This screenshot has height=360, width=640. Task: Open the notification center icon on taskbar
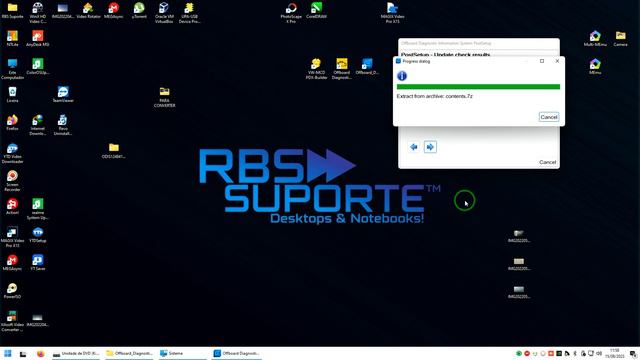click(x=633, y=353)
